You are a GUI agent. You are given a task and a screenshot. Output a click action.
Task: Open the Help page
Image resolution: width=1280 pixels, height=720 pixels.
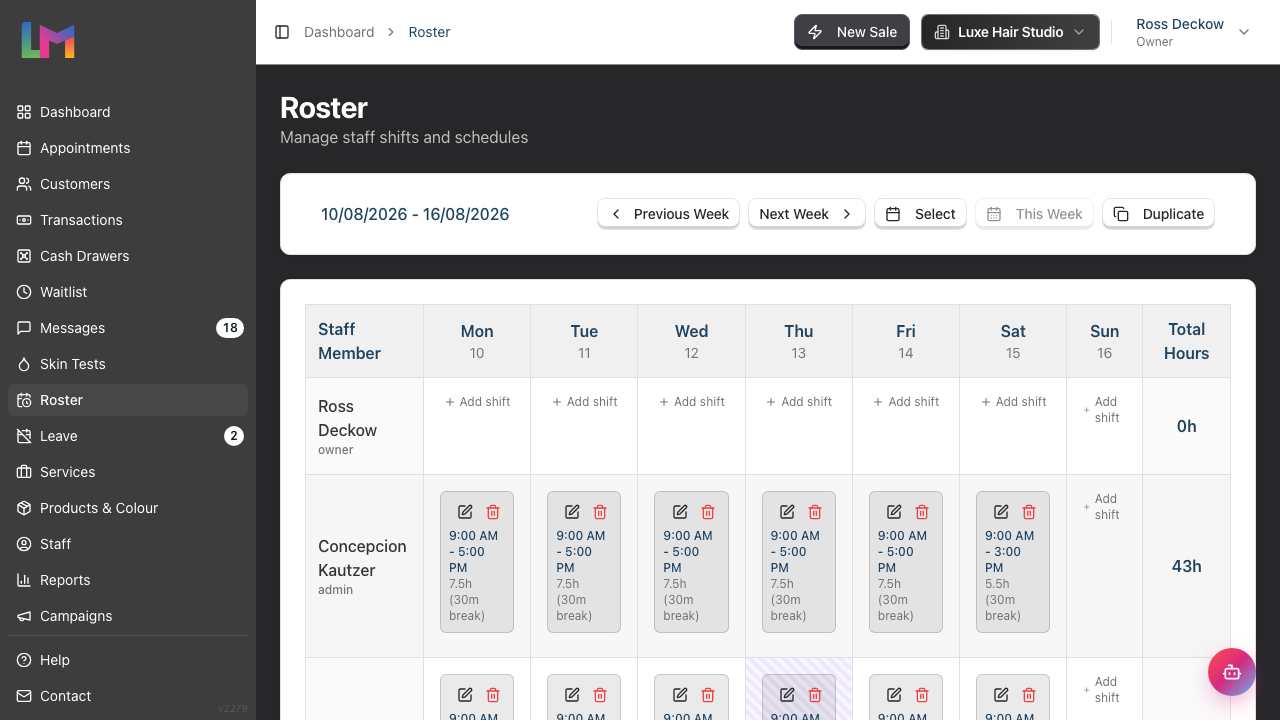[x=128, y=660]
